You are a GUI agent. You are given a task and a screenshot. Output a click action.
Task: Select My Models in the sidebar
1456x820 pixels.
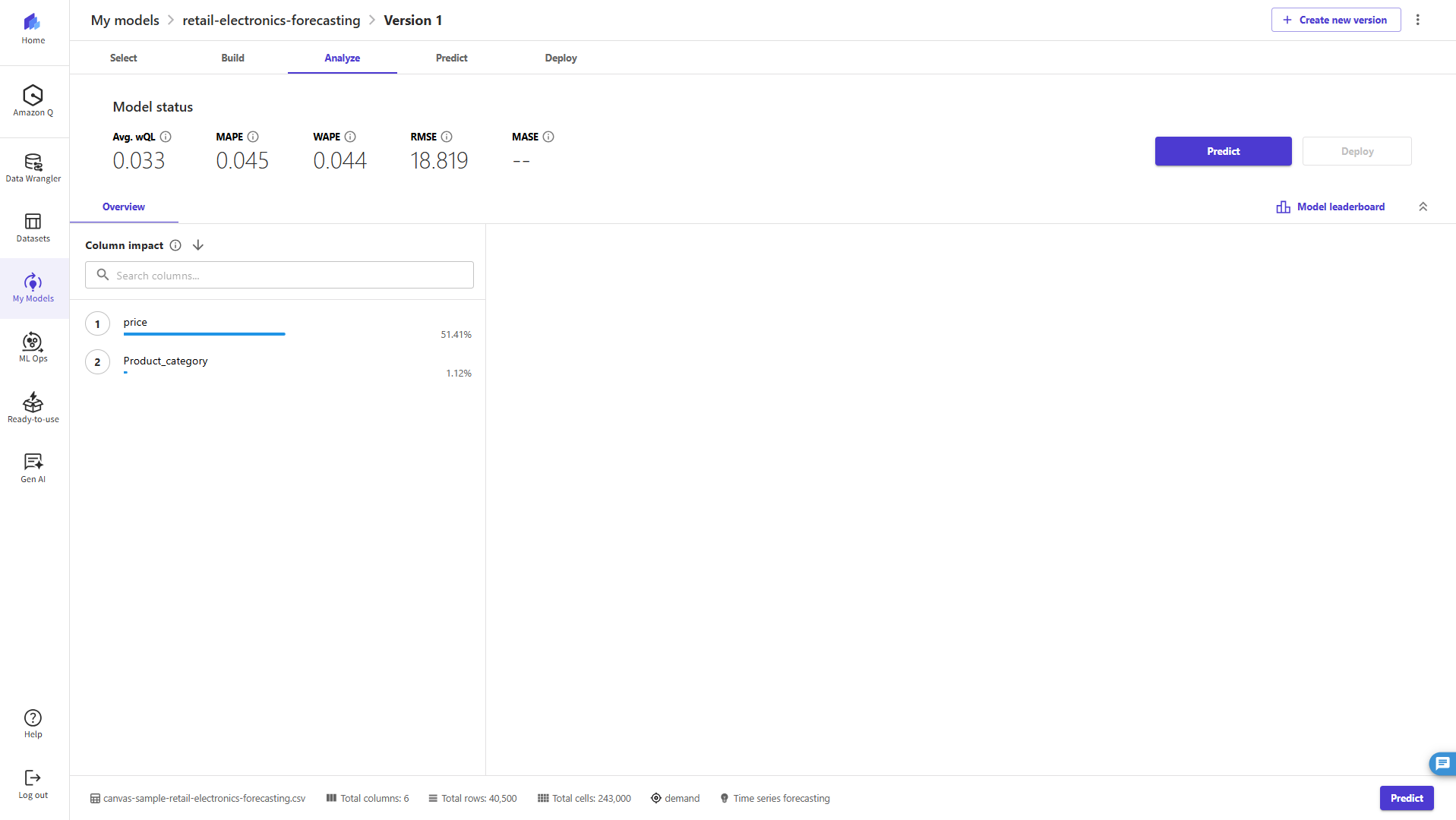click(33, 287)
